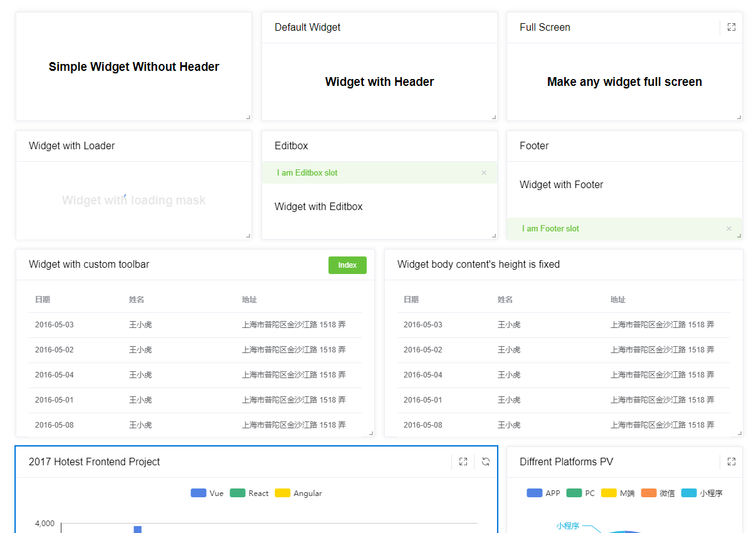Close the Footer slot alert
The height and width of the screenshot is (533, 756).
click(x=729, y=229)
